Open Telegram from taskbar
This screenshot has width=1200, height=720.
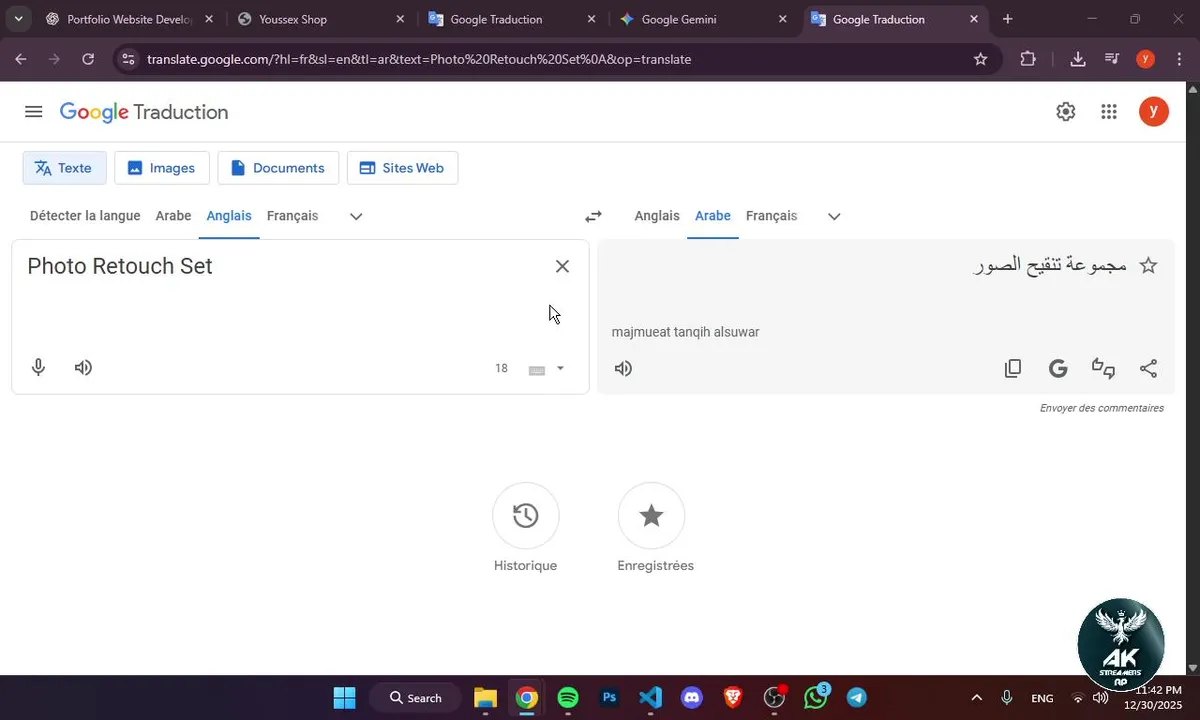(857, 698)
